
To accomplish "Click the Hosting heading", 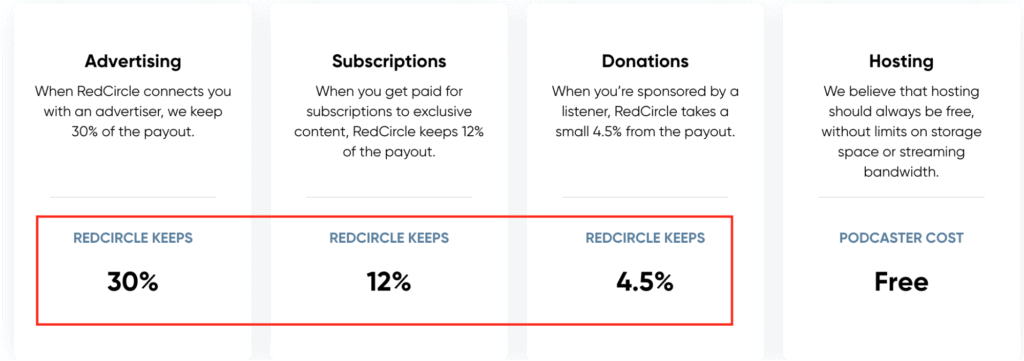I will [901, 62].
